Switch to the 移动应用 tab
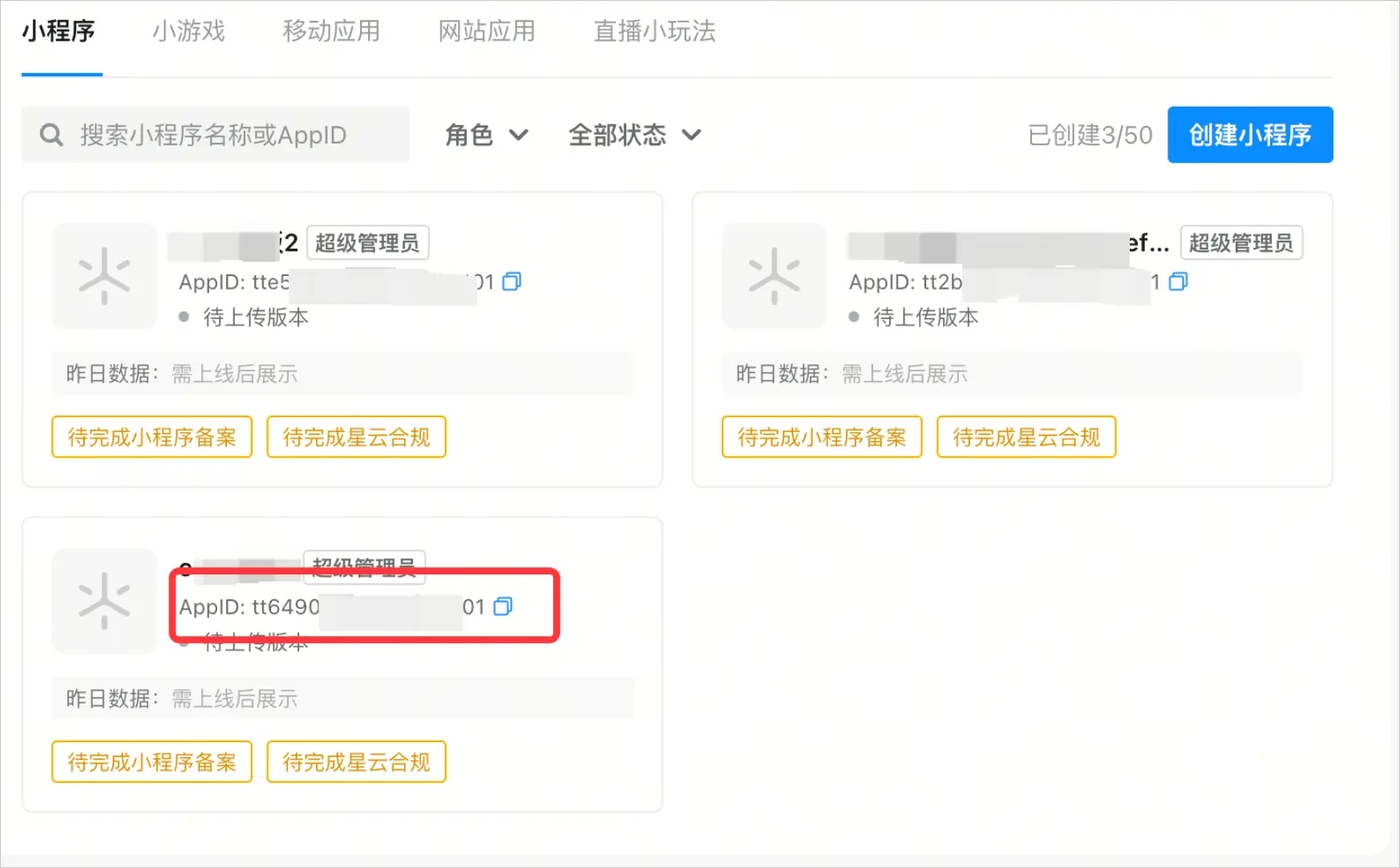 [x=331, y=31]
